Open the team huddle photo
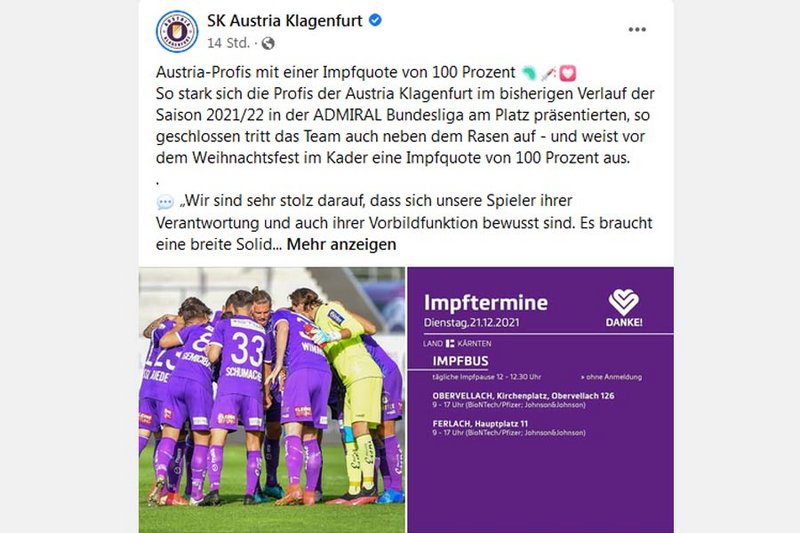This screenshot has width=800, height=533. 272,400
